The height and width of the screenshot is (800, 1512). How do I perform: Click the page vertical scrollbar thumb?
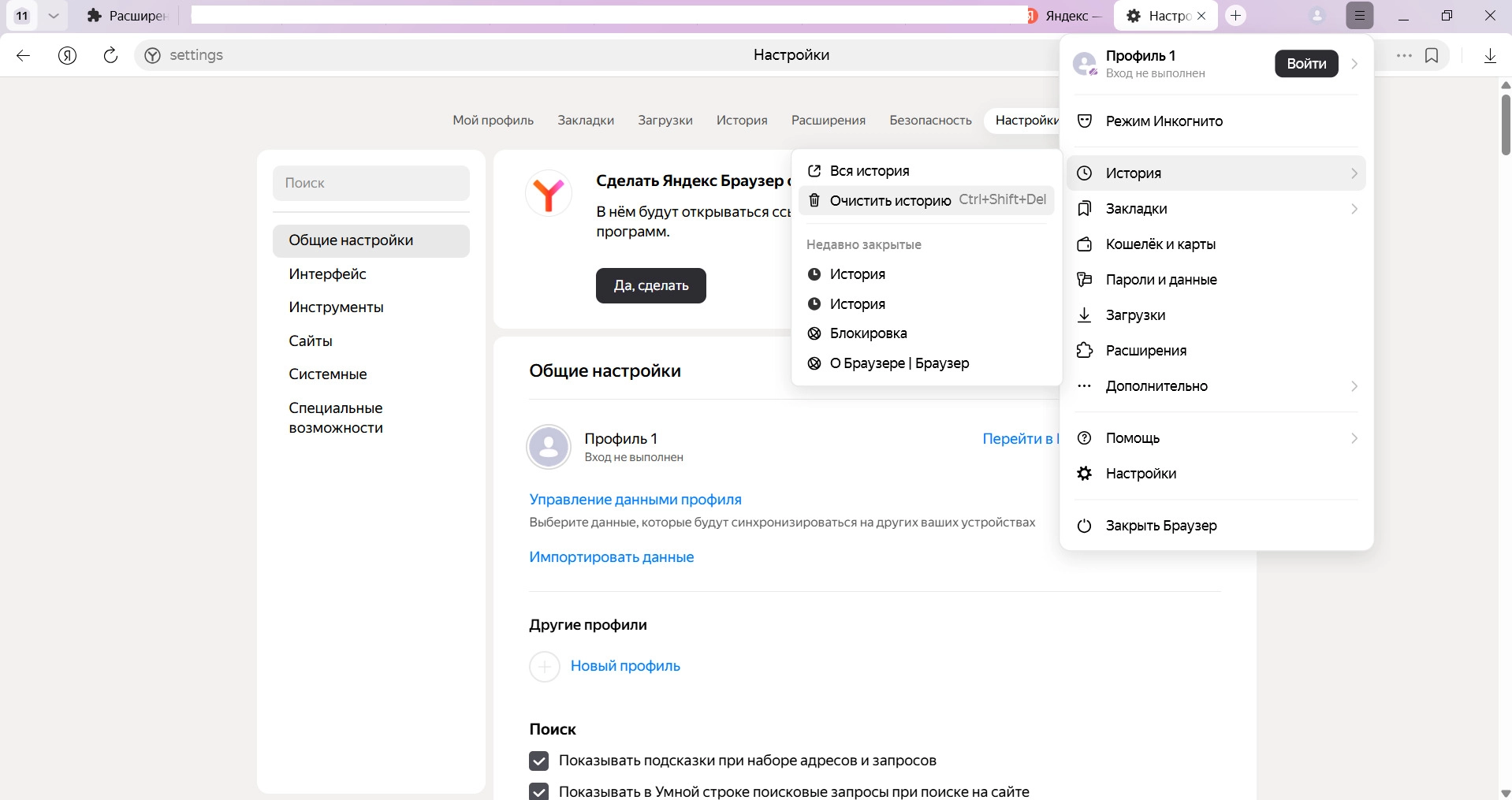tap(1506, 125)
